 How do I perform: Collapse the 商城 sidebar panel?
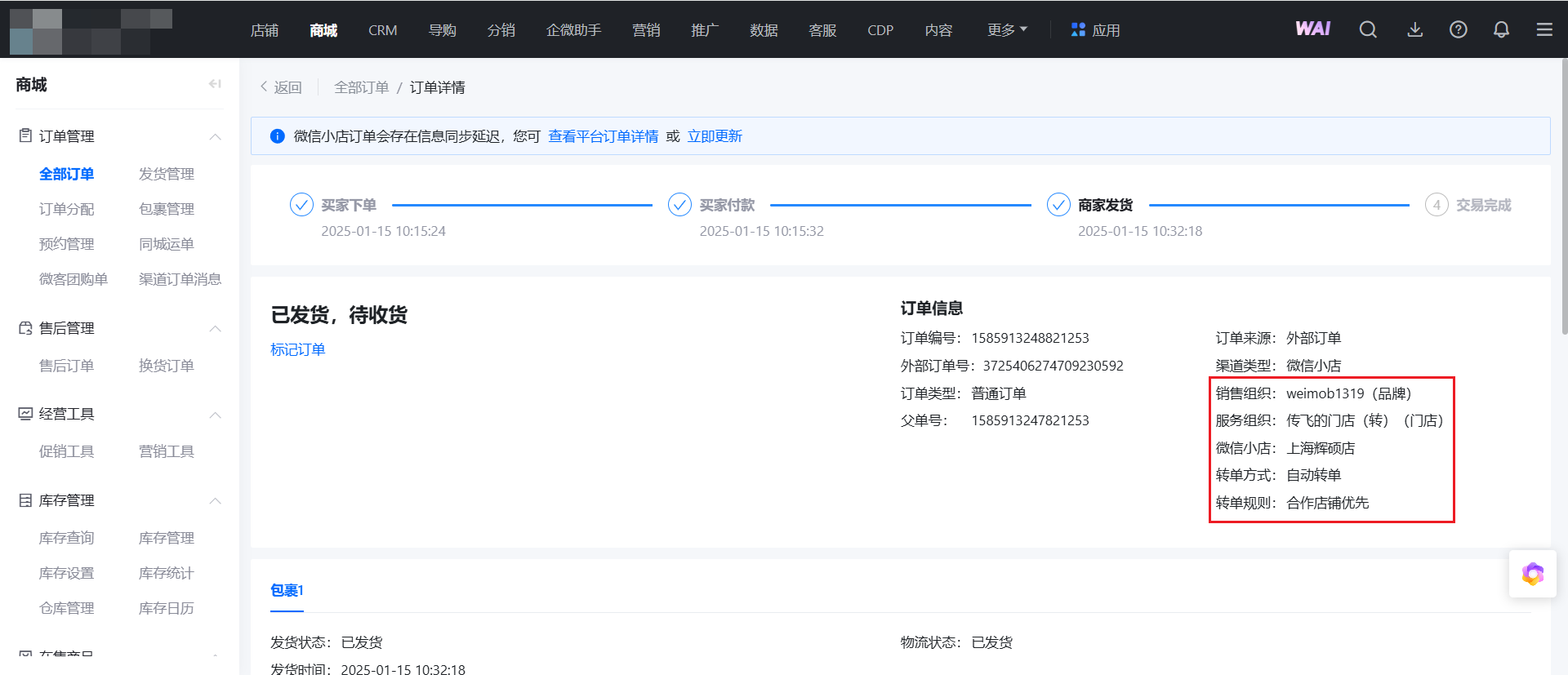click(215, 84)
